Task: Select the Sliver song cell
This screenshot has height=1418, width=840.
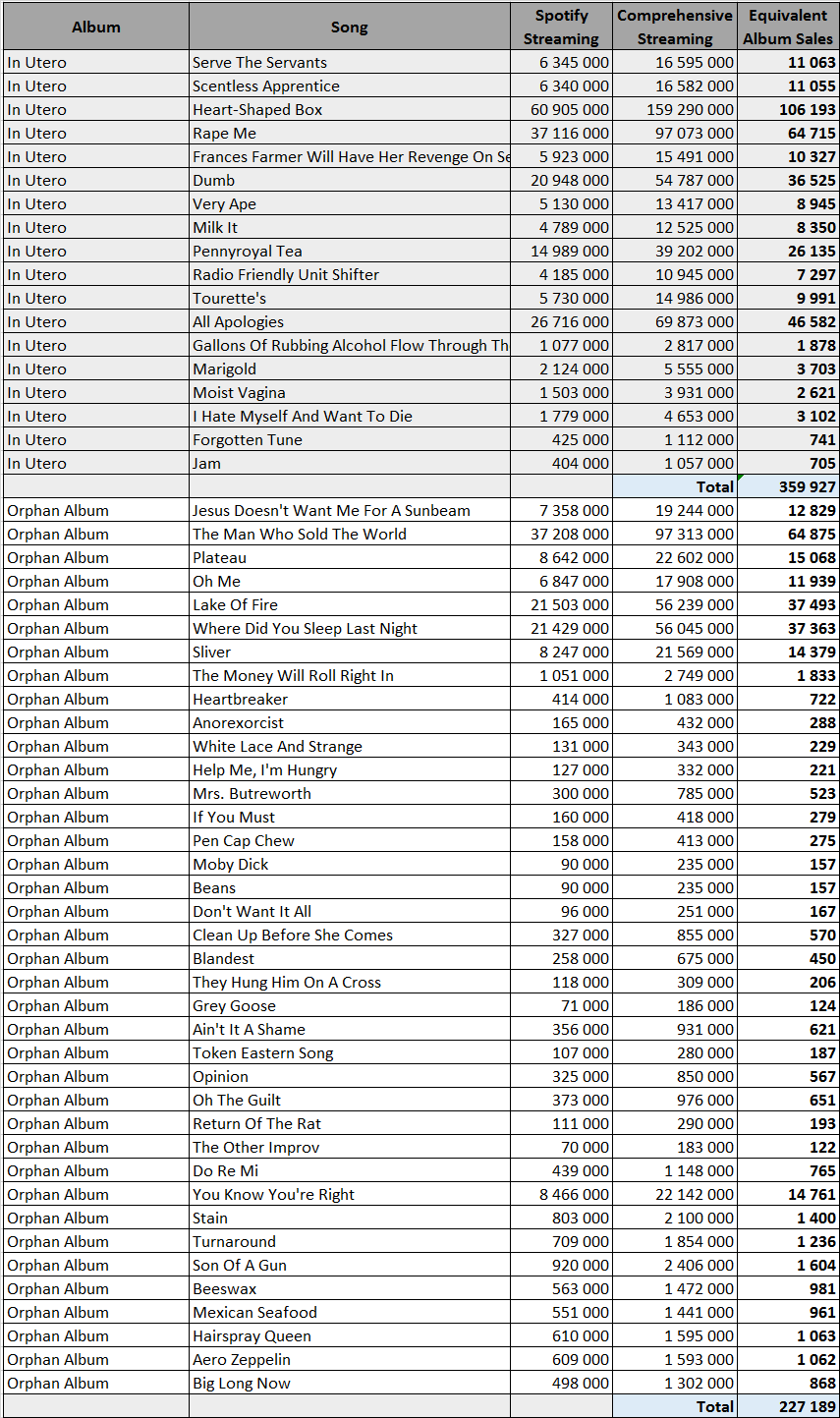Action: (349, 652)
